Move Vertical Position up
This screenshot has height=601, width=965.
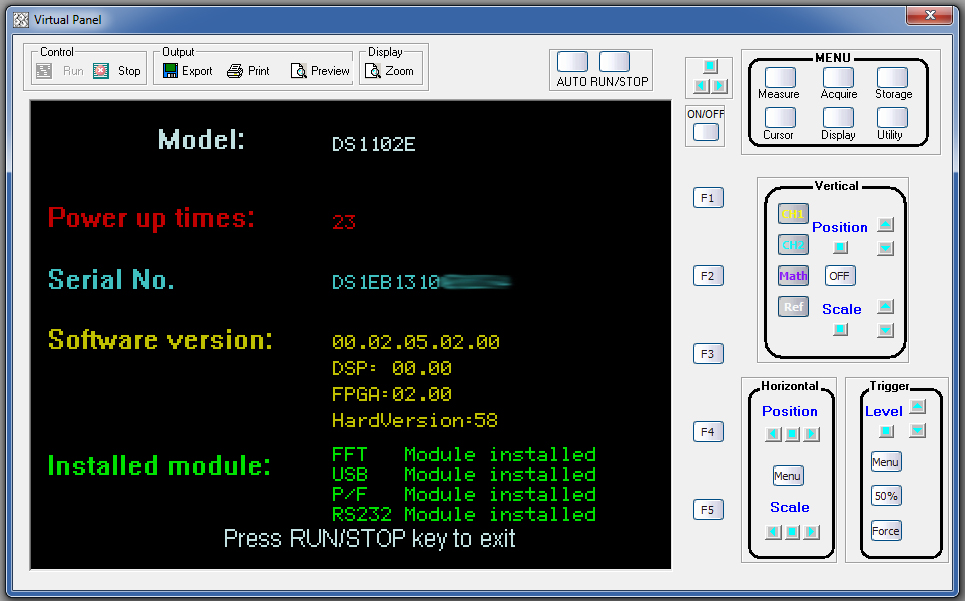[x=886, y=225]
